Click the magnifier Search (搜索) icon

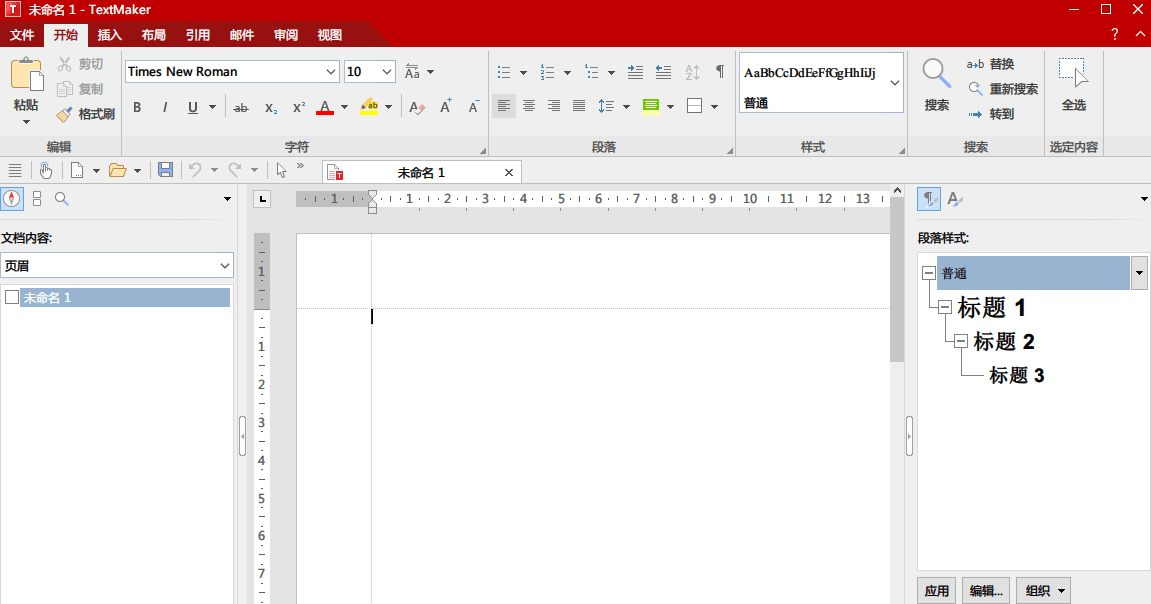(x=936, y=73)
